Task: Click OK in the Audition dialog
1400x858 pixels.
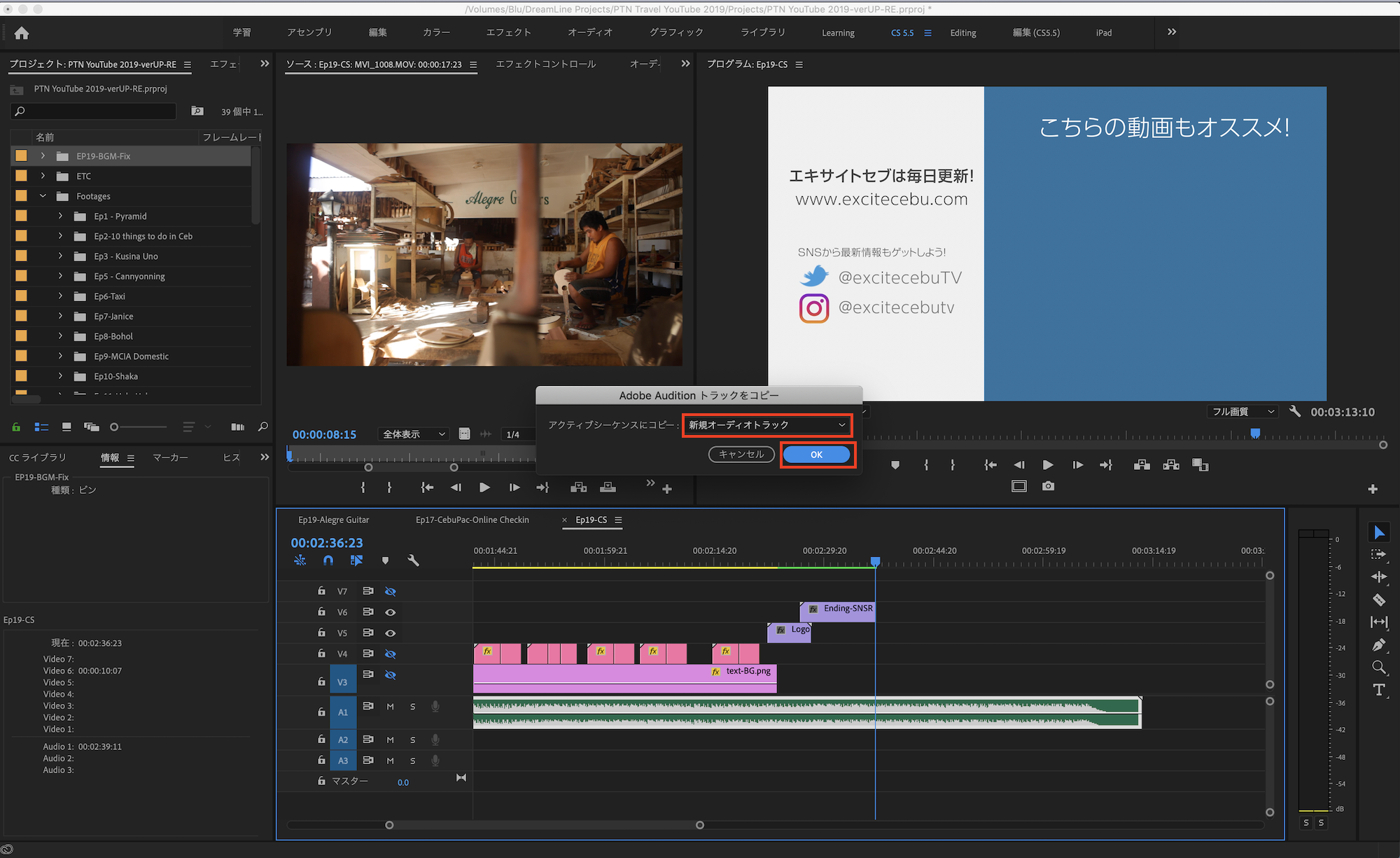Action: pos(816,455)
